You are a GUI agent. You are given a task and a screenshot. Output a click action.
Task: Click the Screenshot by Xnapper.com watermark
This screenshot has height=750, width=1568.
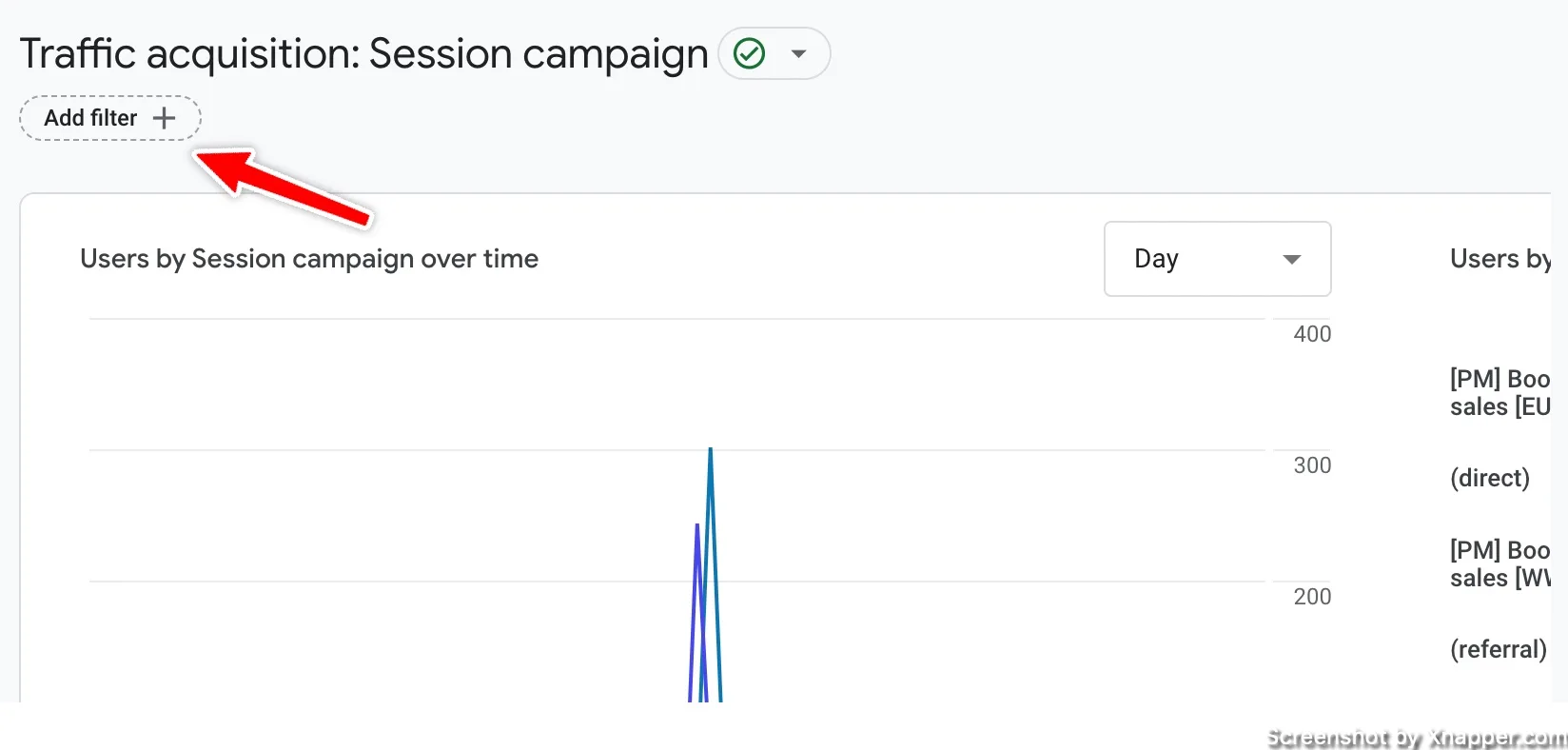1416,738
